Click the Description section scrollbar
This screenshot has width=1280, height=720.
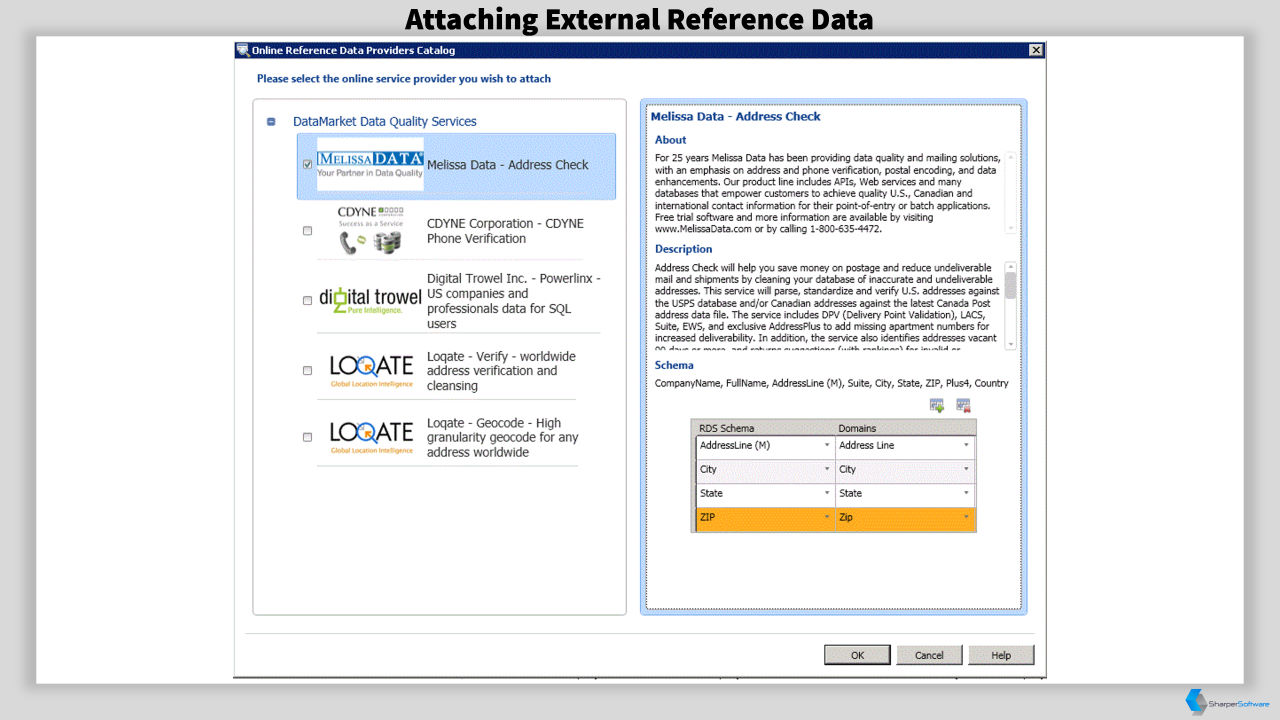1010,306
